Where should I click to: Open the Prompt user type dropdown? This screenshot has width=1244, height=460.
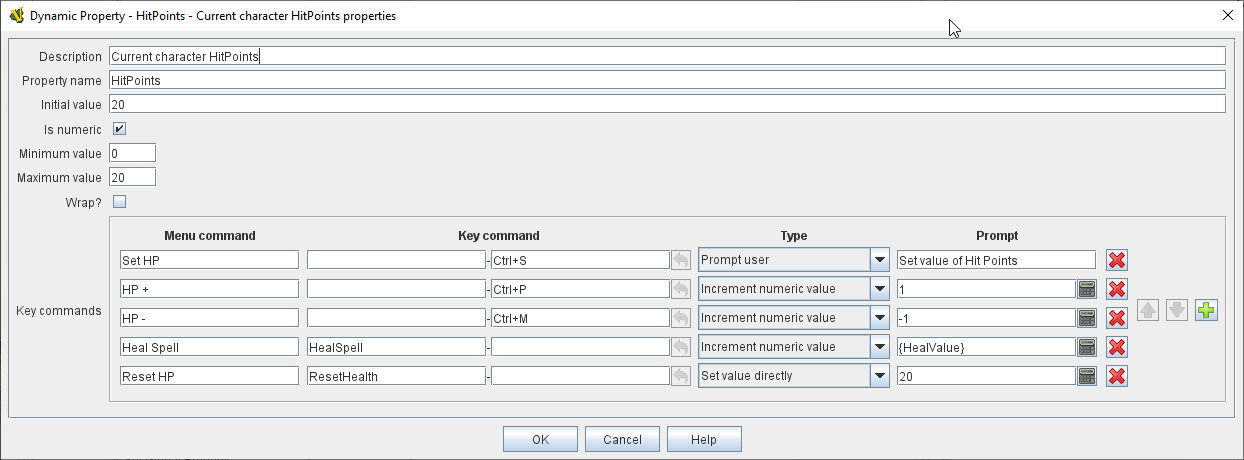(879, 260)
